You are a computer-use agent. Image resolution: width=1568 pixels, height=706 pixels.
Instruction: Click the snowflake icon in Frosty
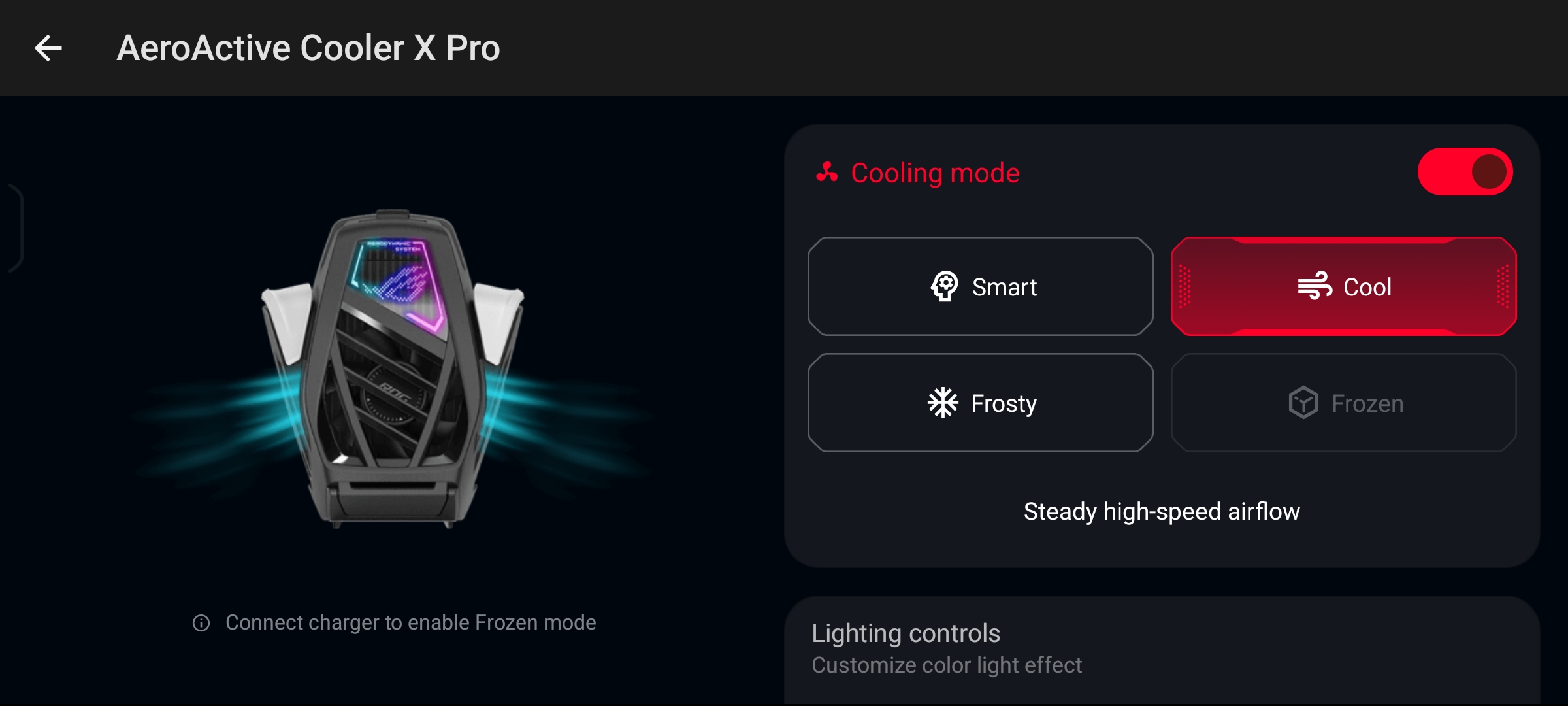tap(943, 403)
